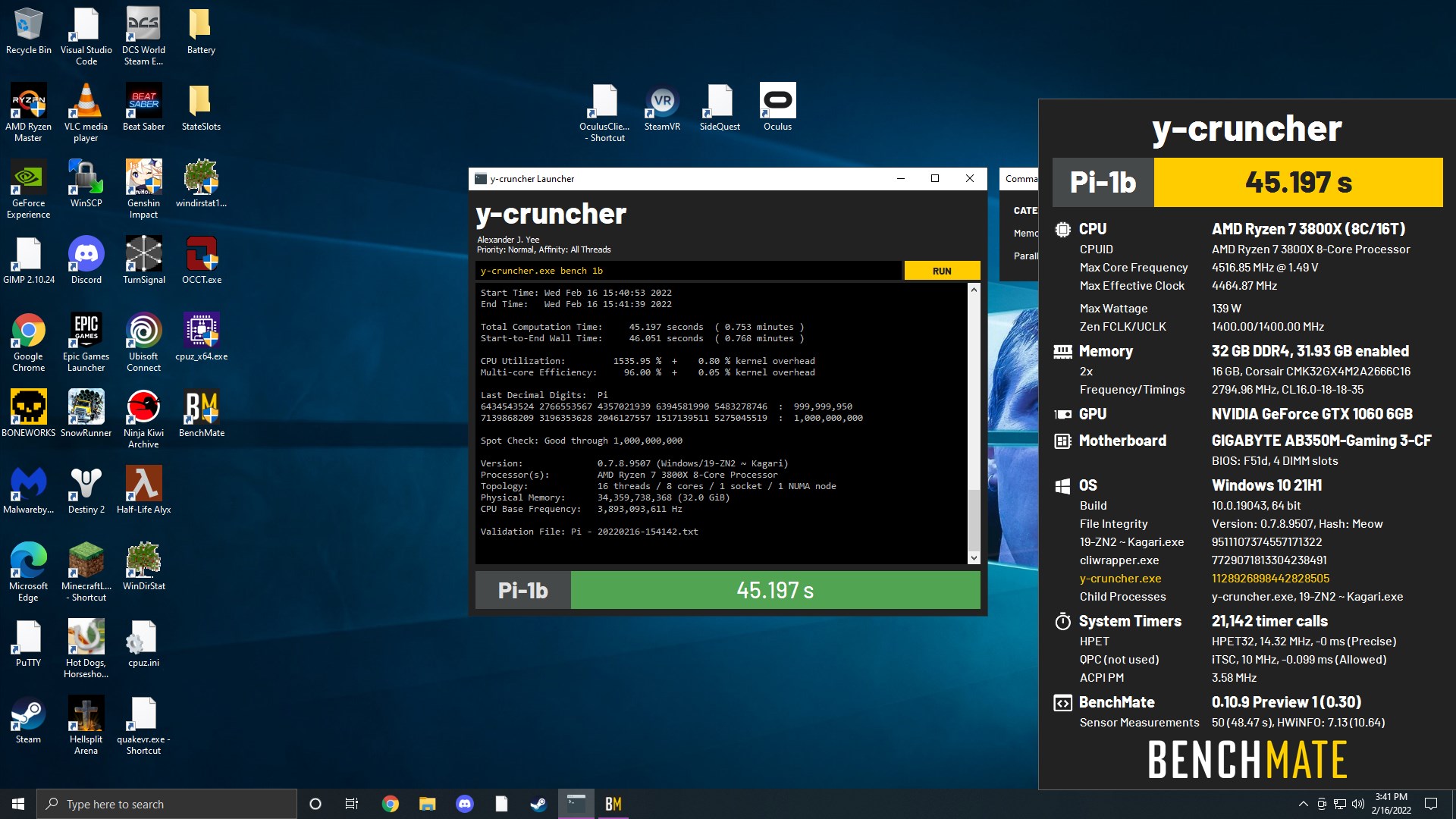Viewport: 1456px width, 819px height.
Task: Click the taskbar search box
Action: tap(167, 804)
